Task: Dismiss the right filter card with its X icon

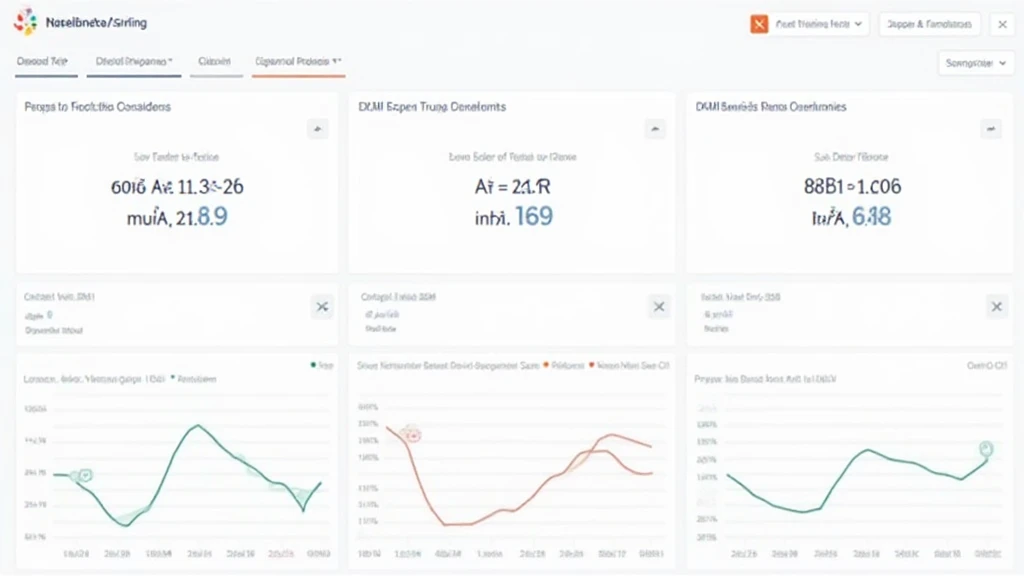Action: 995,307
